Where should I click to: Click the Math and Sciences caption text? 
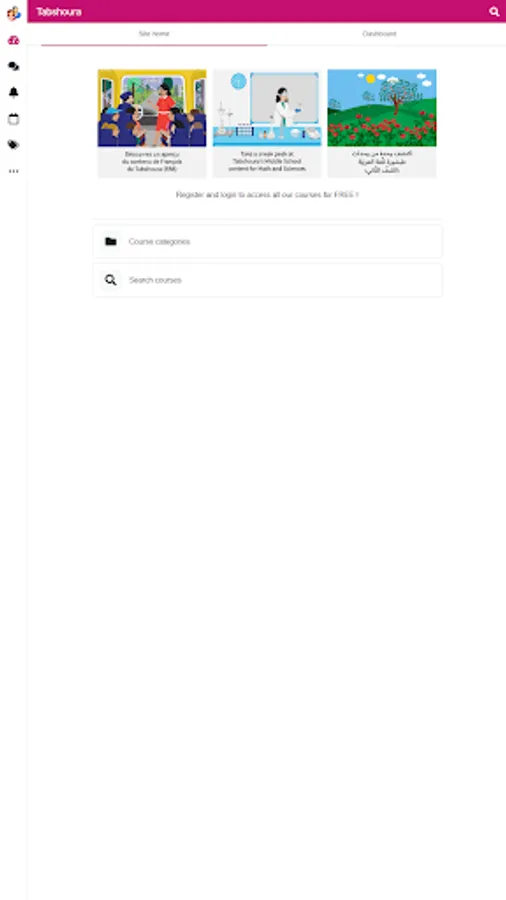coord(267,162)
